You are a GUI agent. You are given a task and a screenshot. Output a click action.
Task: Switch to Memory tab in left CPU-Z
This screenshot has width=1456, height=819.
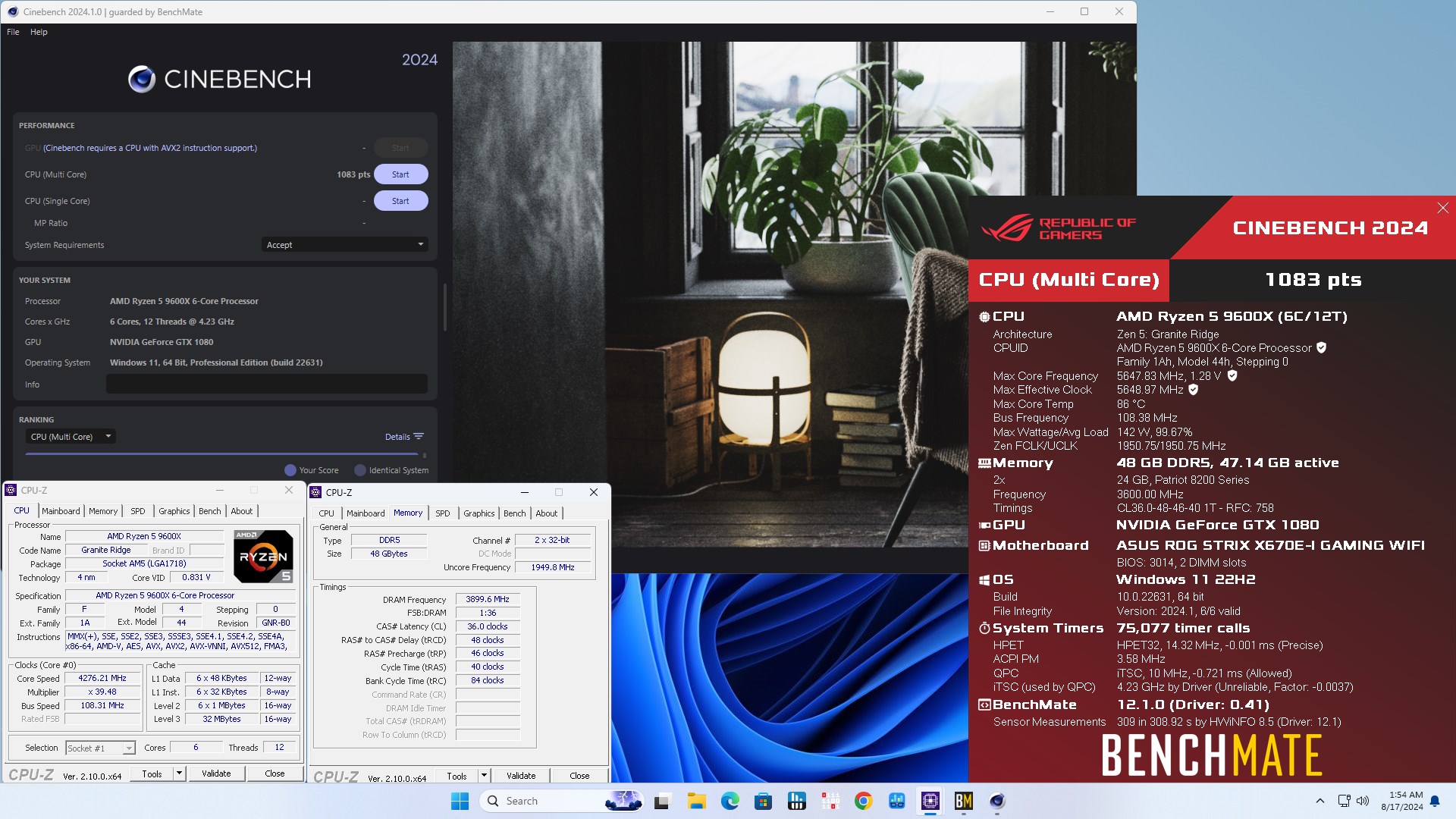[x=103, y=511]
